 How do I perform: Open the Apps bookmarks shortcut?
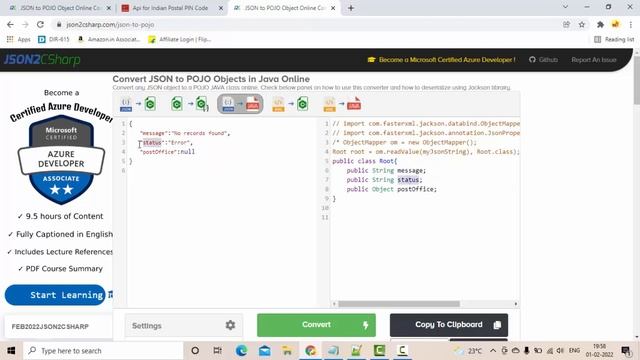tap(18, 39)
